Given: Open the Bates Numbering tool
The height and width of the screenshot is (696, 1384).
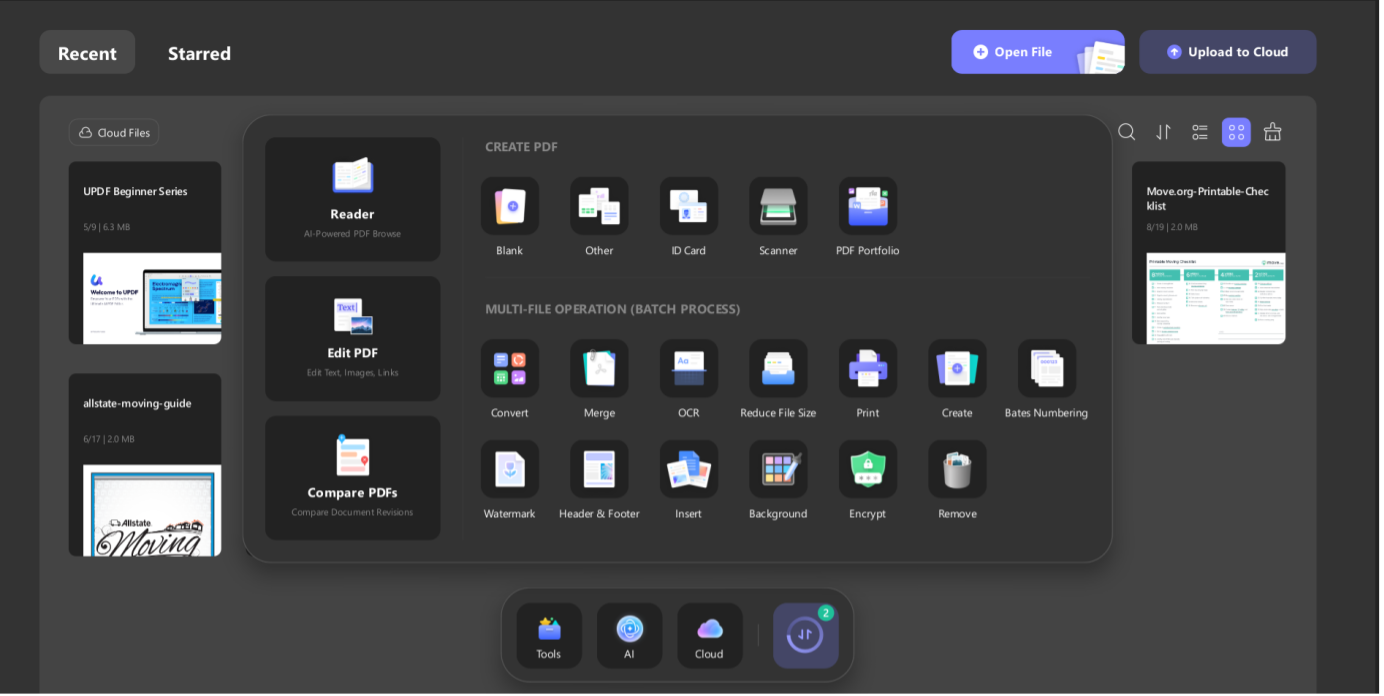Looking at the screenshot, I should tap(1046, 369).
